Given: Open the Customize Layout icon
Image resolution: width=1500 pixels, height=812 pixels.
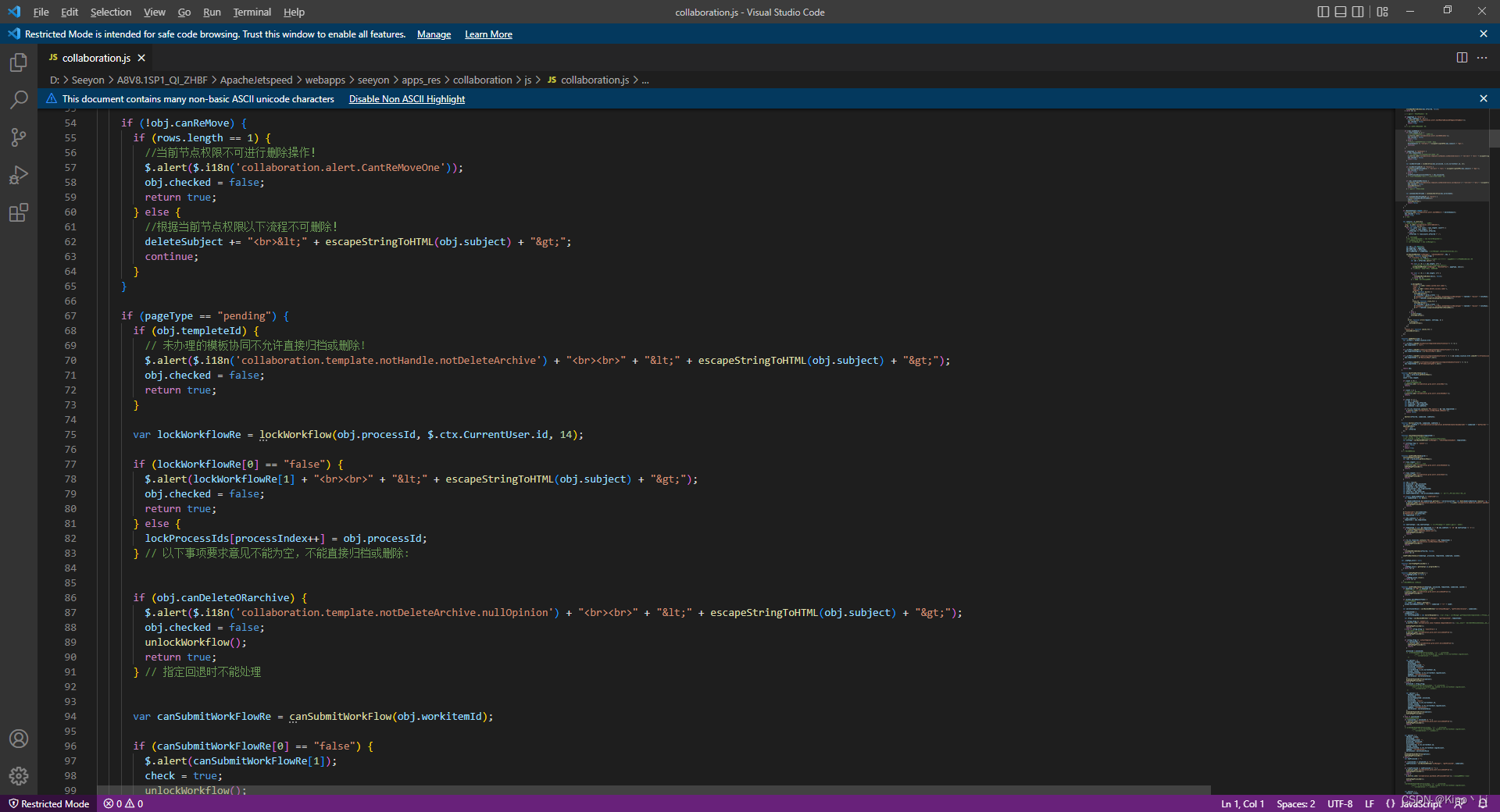Looking at the screenshot, I should click(x=1383, y=12).
